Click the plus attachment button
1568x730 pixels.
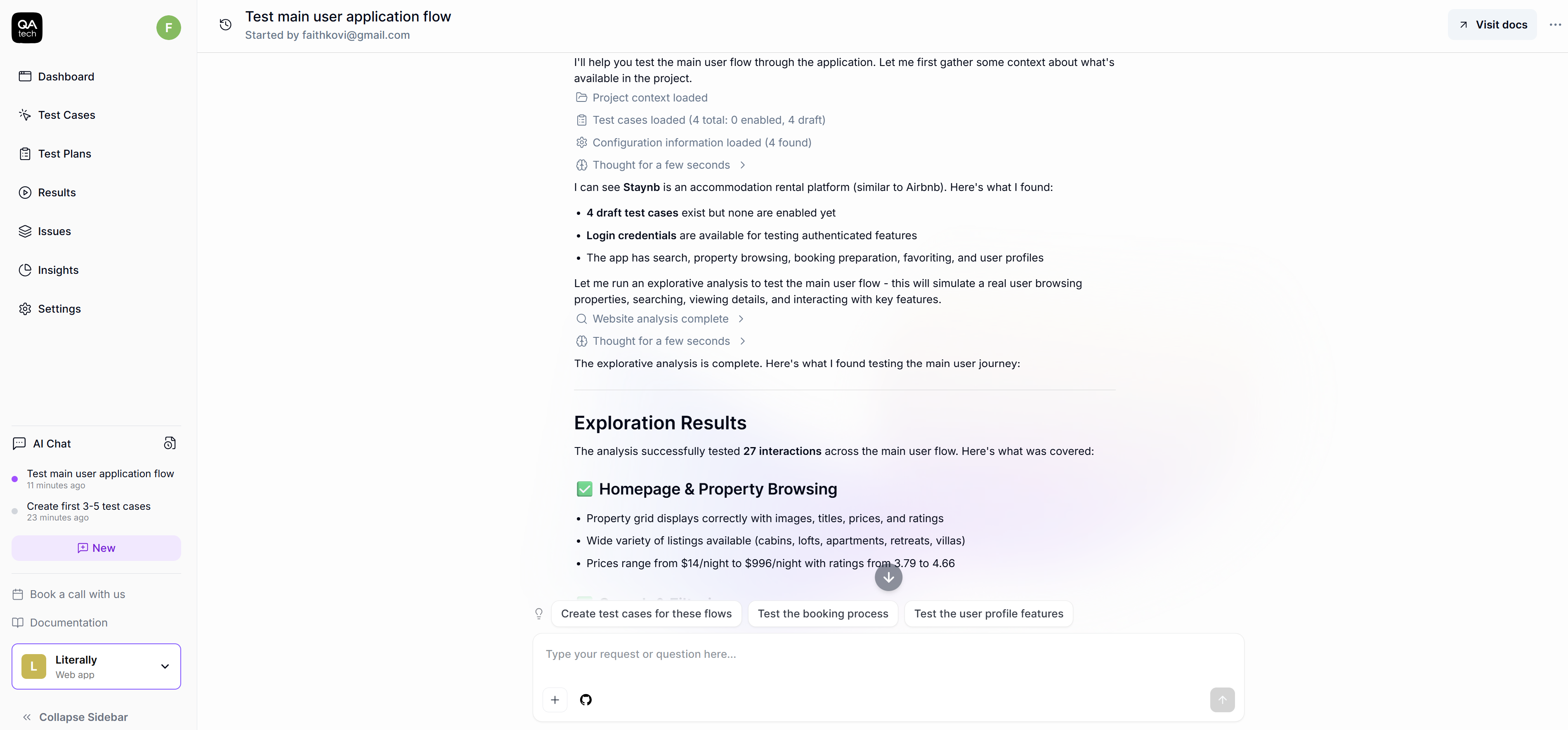pyautogui.click(x=555, y=699)
